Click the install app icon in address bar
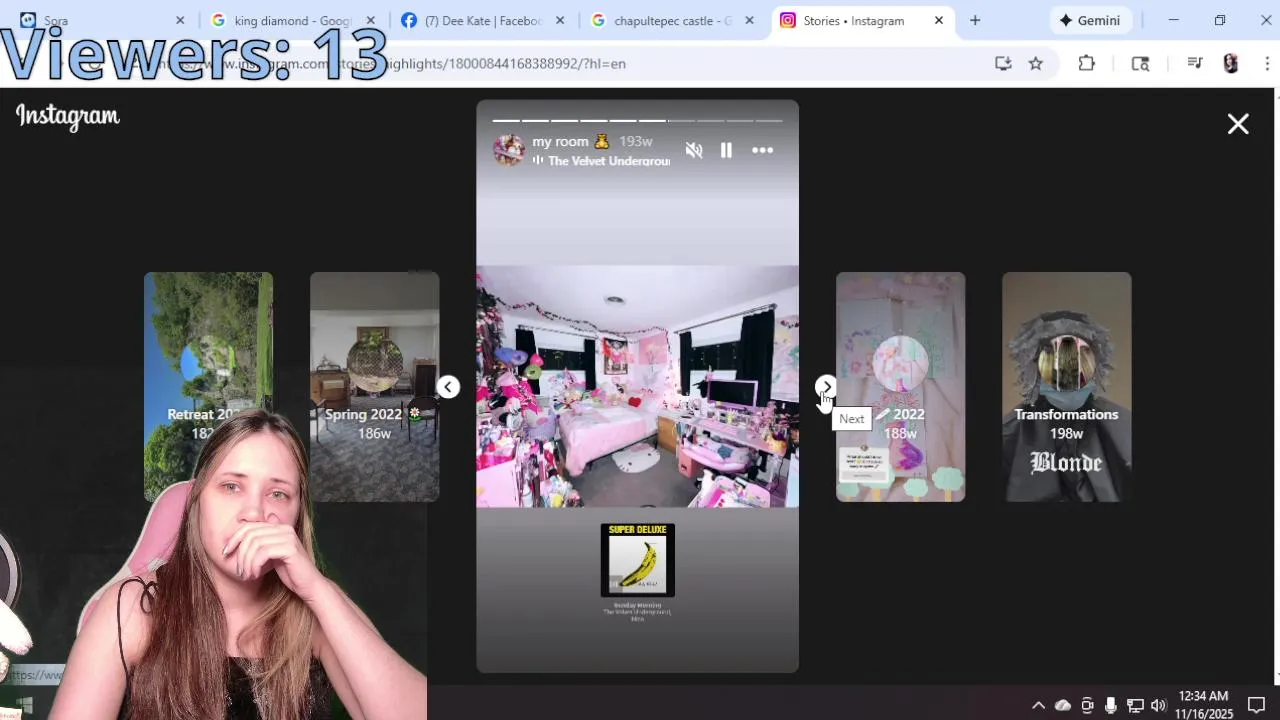Viewport: 1280px width, 720px height. pos(1003,63)
